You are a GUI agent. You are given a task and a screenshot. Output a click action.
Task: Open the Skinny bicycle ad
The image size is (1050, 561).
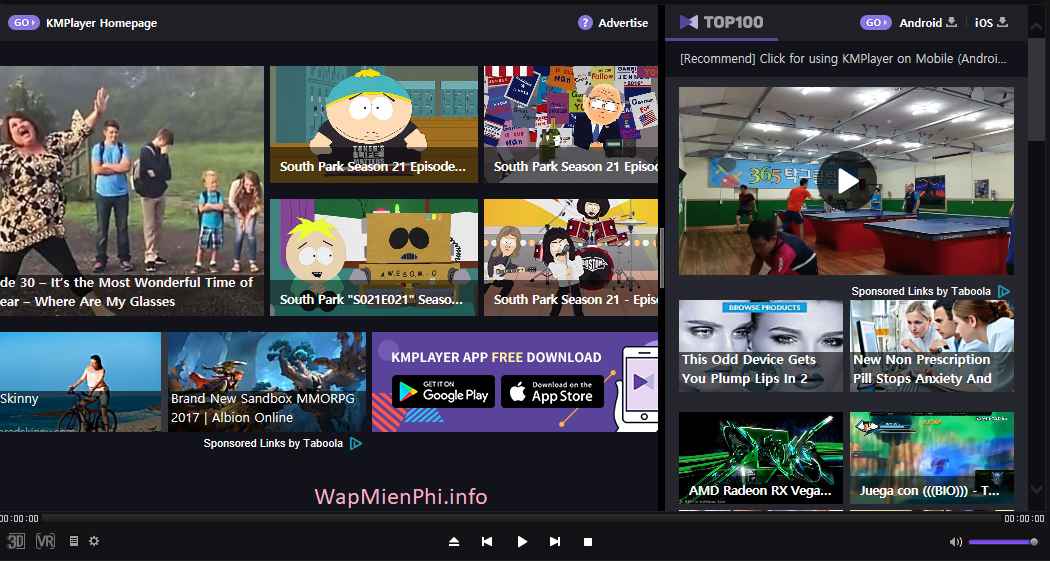pyautogui.click(x=80, y=382)
